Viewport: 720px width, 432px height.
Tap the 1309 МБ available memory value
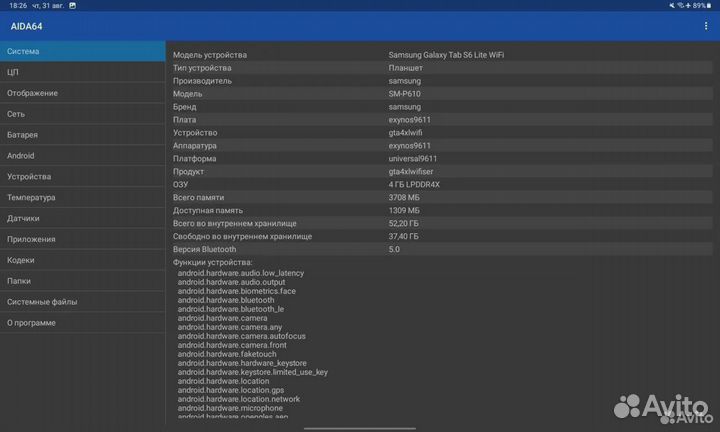(404, 210)
